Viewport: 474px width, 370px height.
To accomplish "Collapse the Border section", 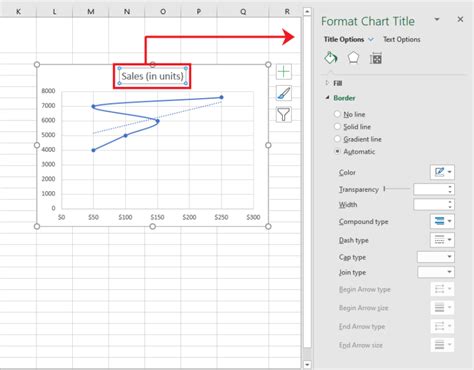I will coord(327,98).
